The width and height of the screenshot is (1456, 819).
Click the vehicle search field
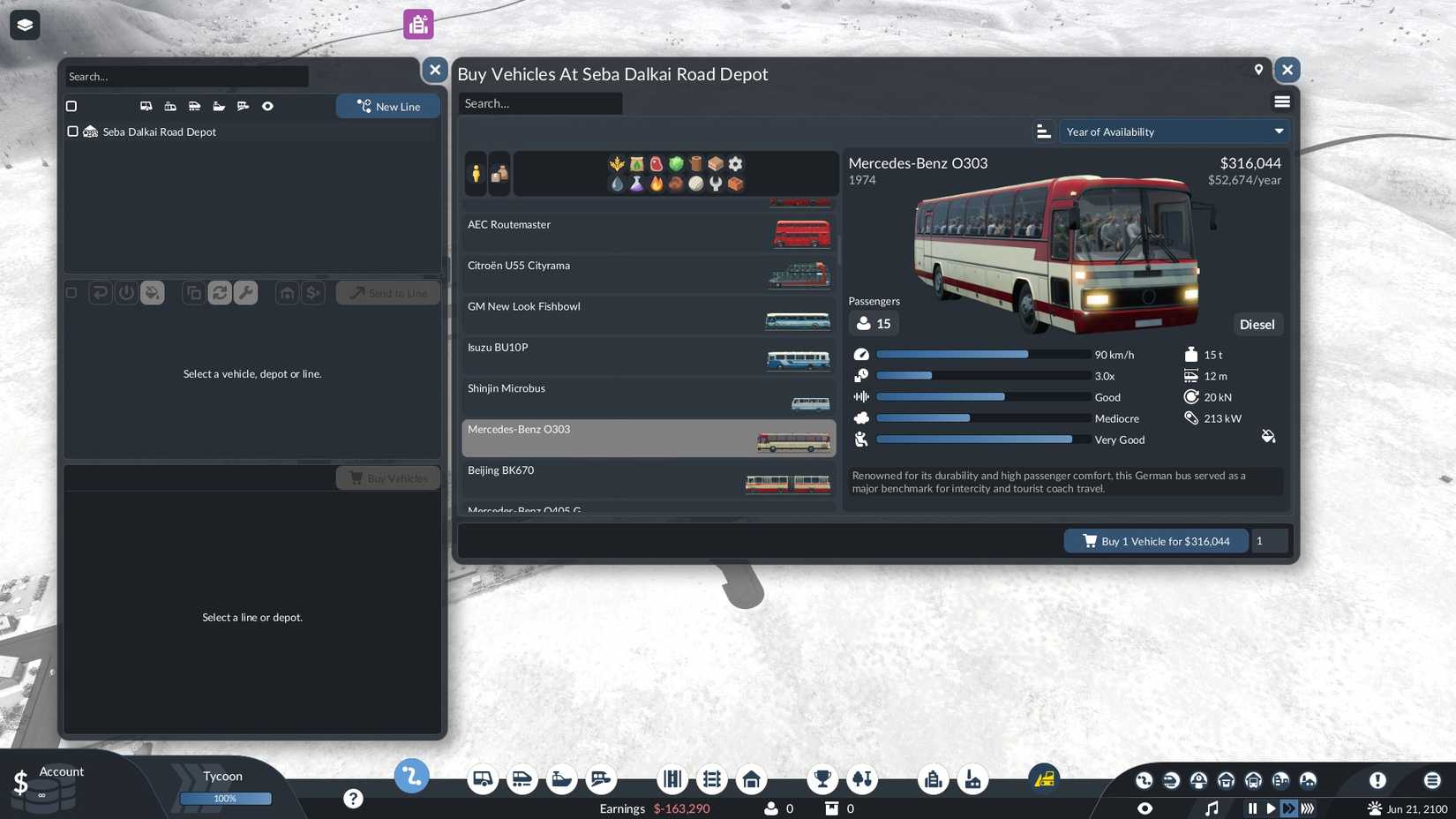540,103
